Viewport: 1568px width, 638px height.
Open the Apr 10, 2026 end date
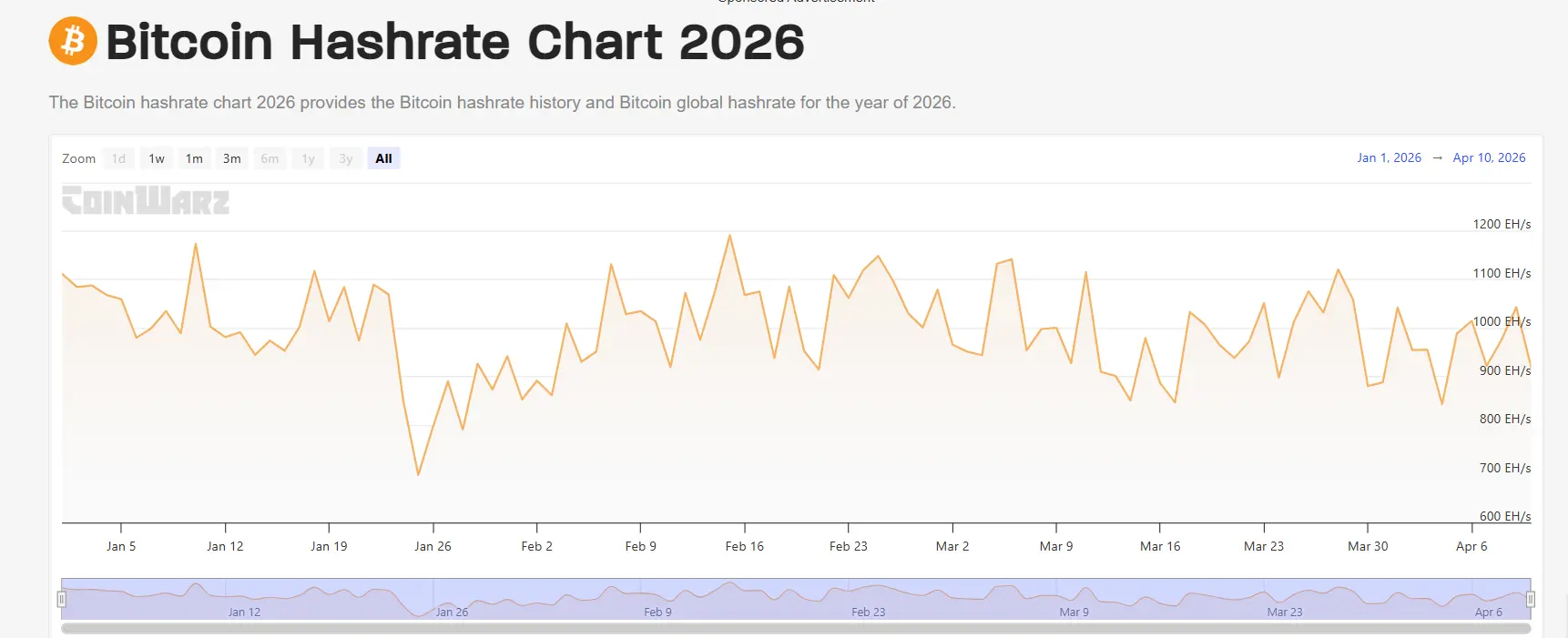(x=1490, y=157)
